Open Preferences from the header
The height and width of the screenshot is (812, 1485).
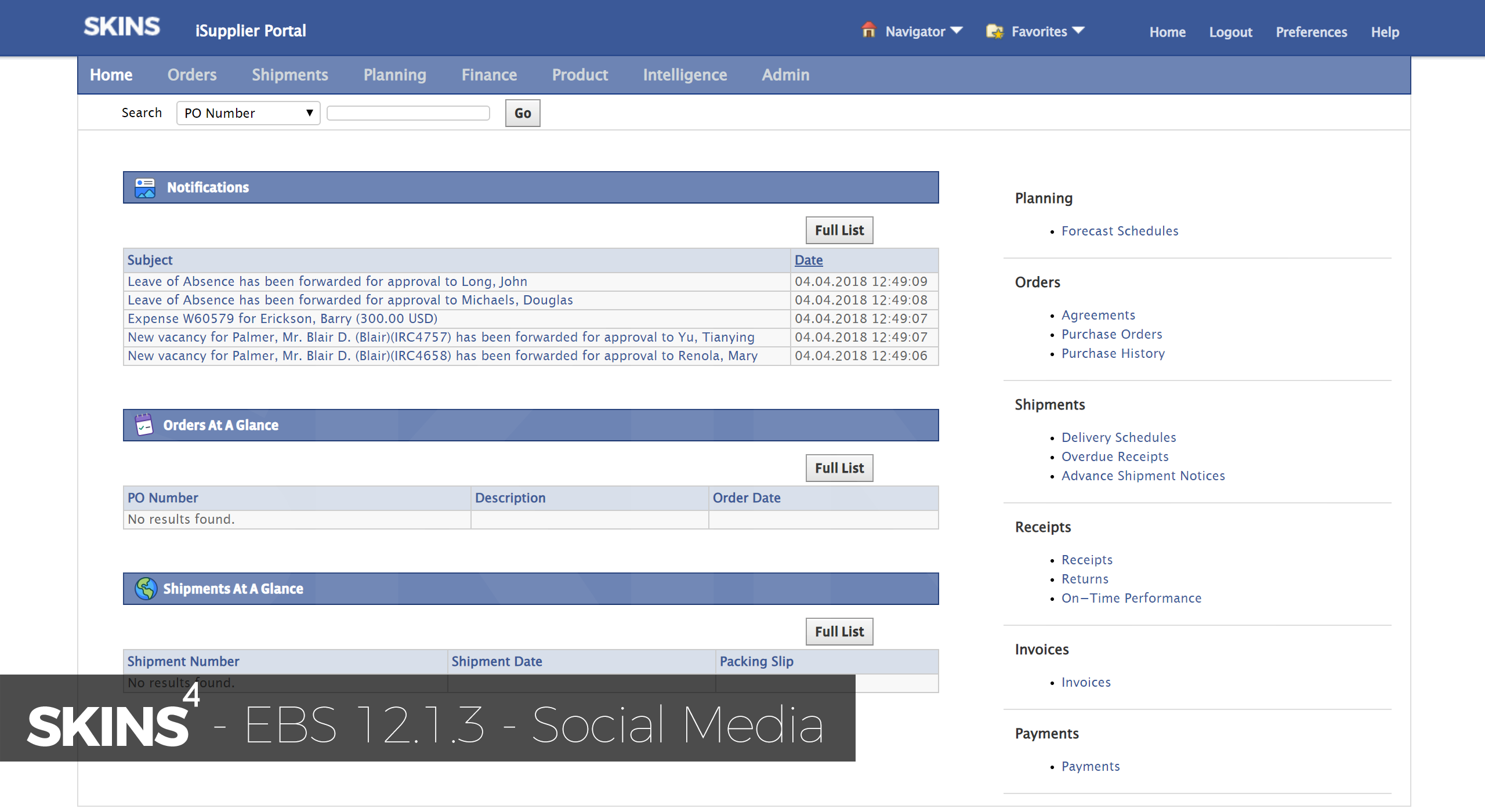click(x=1311, y=32)
